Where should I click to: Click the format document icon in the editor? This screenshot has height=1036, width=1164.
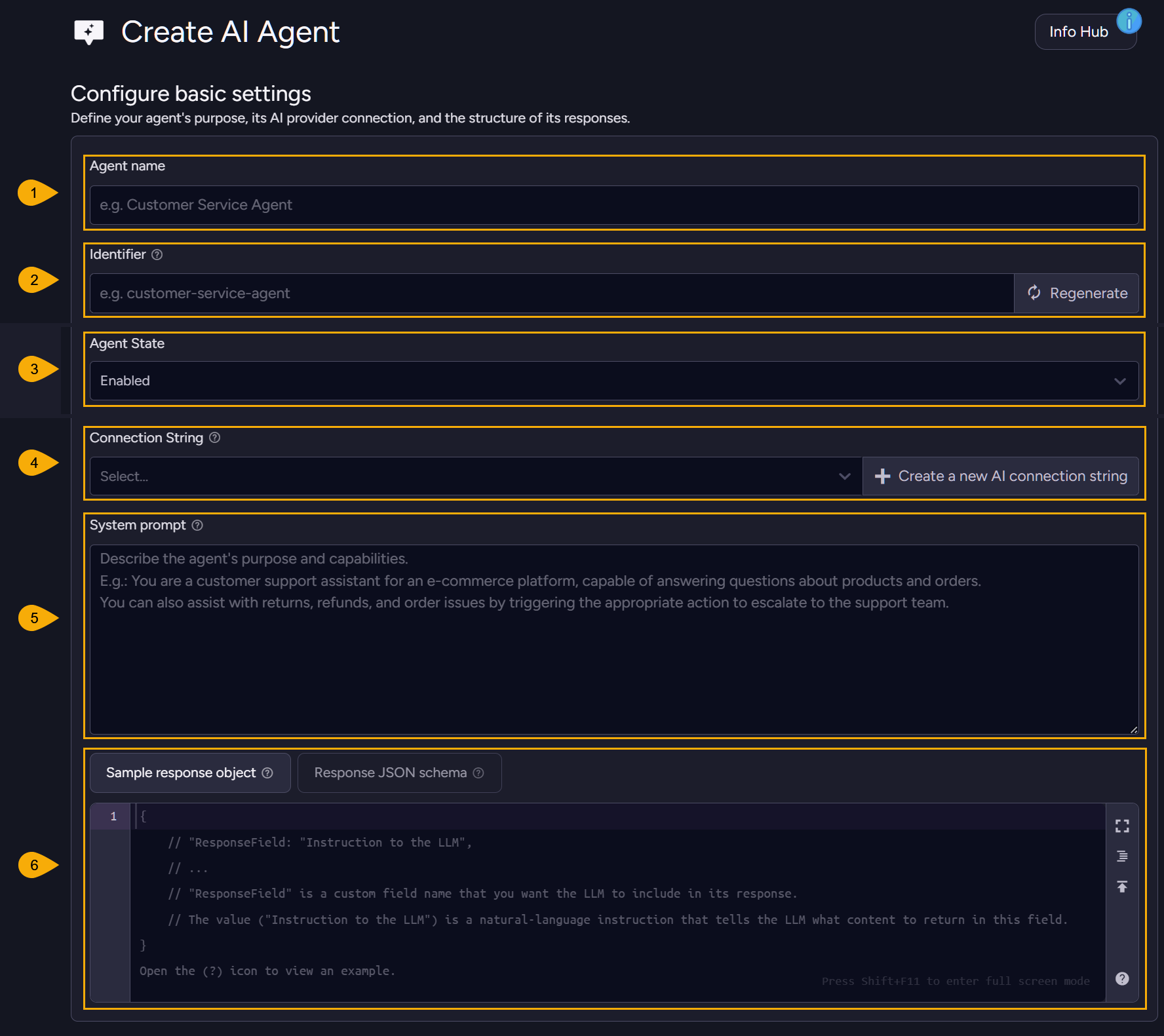[1122, 856]
